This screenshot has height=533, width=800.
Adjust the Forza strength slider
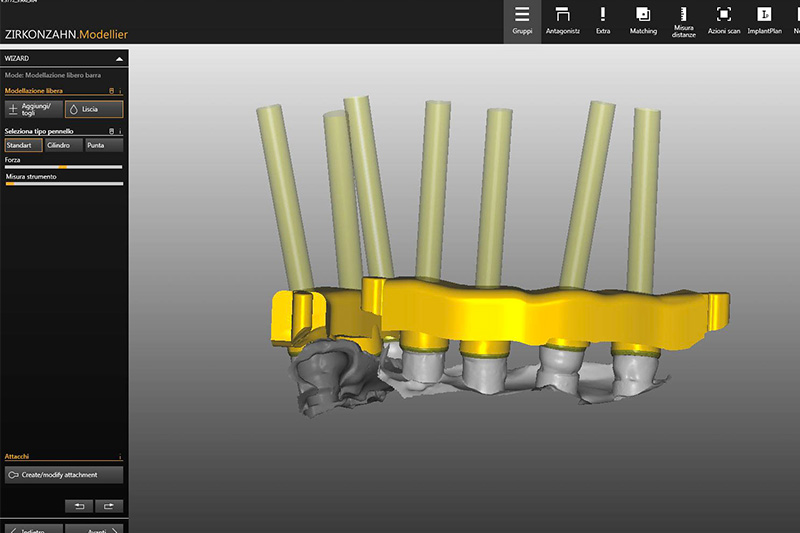[64, 167]
